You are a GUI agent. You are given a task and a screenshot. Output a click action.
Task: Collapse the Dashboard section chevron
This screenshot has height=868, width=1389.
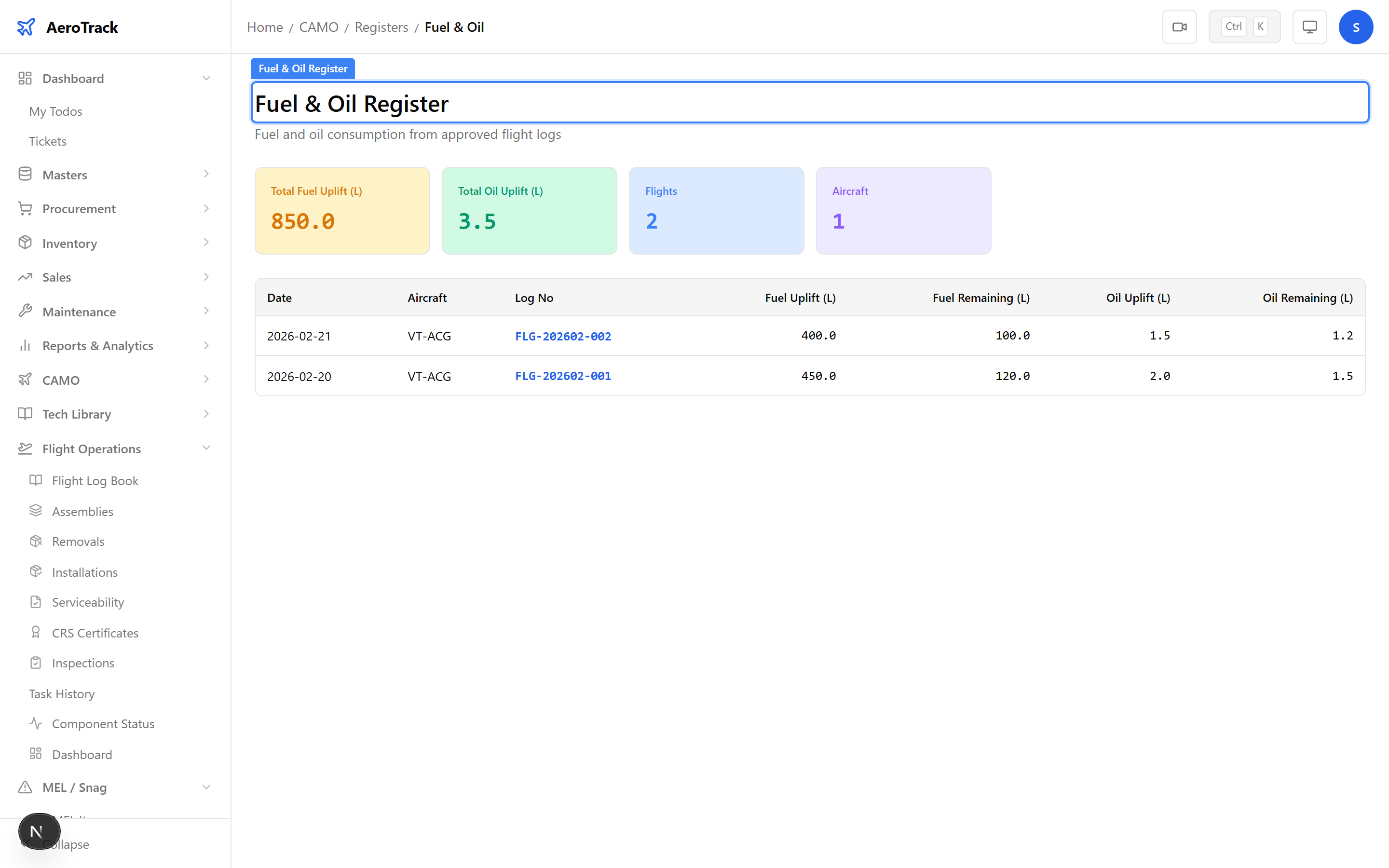206,78
